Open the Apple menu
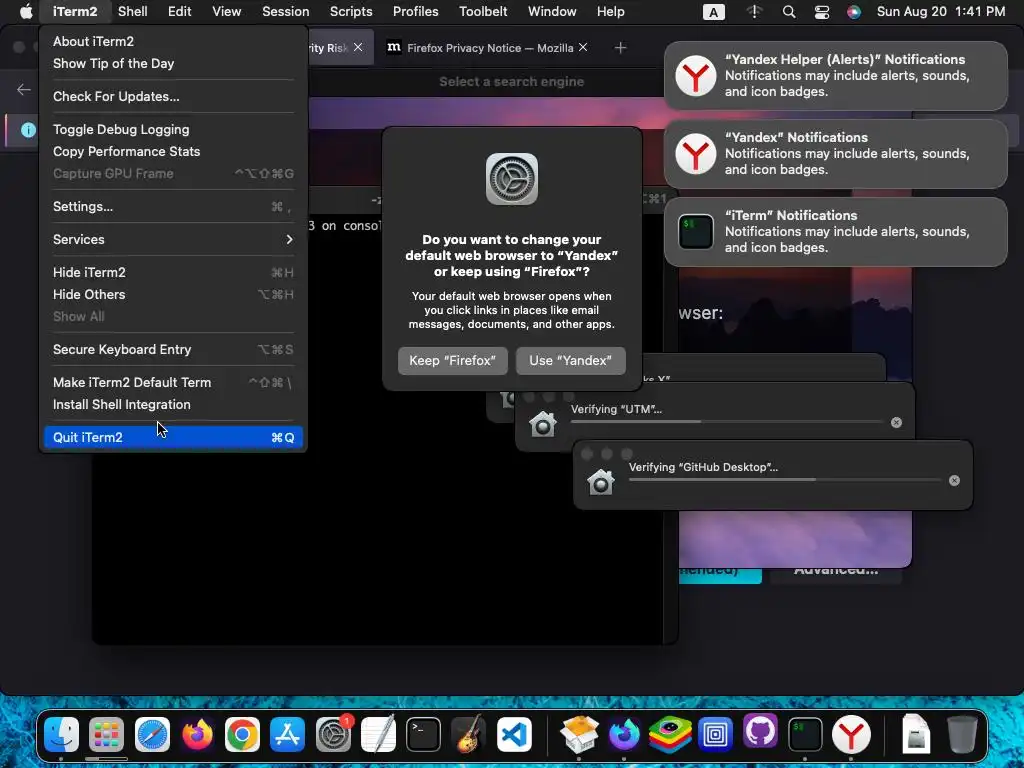 click(x=25, y=12)
